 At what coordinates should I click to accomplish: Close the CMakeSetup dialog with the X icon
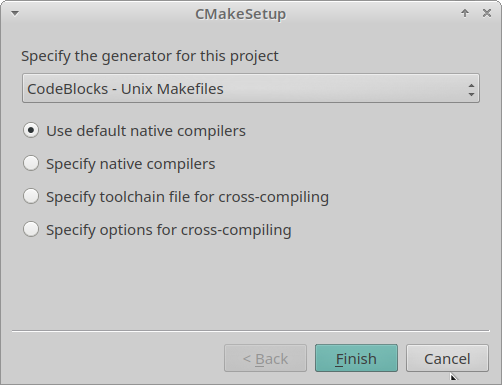click(487, 13)
